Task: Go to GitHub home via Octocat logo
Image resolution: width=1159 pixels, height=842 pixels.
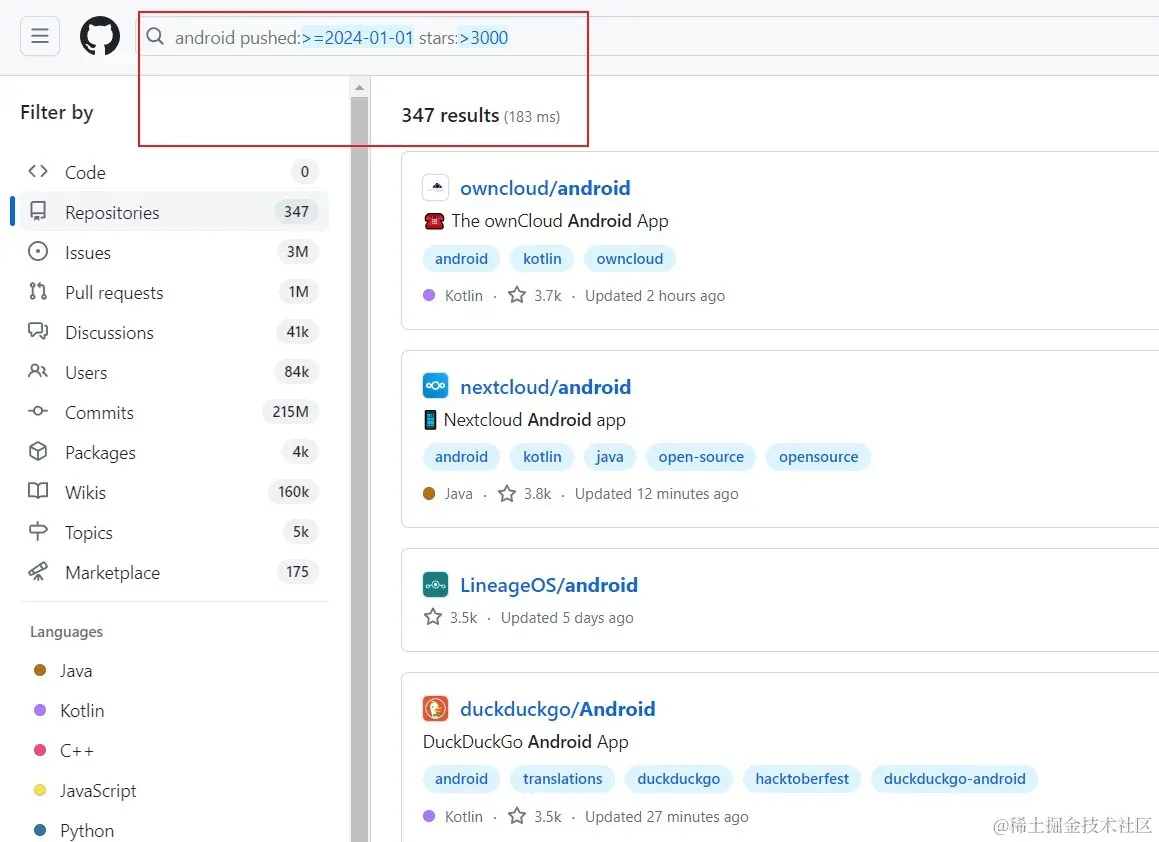Action: pyautogui.click(x=100, y=35)
